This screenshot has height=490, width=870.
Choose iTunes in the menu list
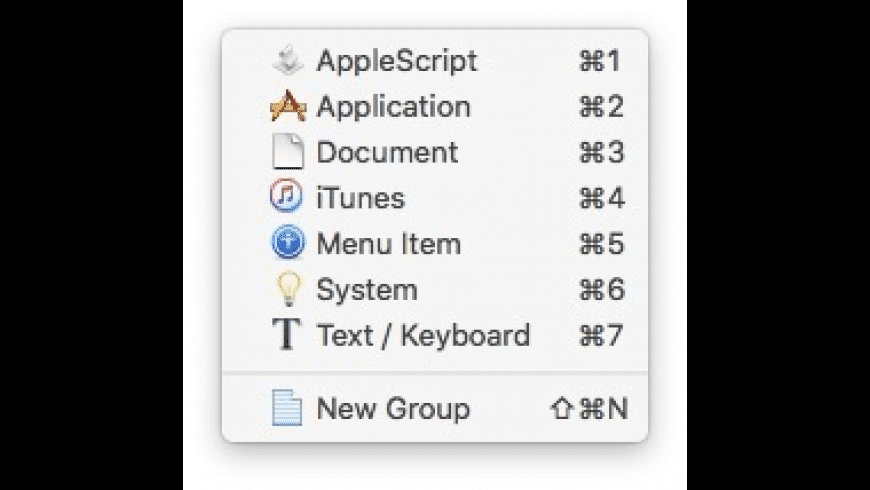360,198
